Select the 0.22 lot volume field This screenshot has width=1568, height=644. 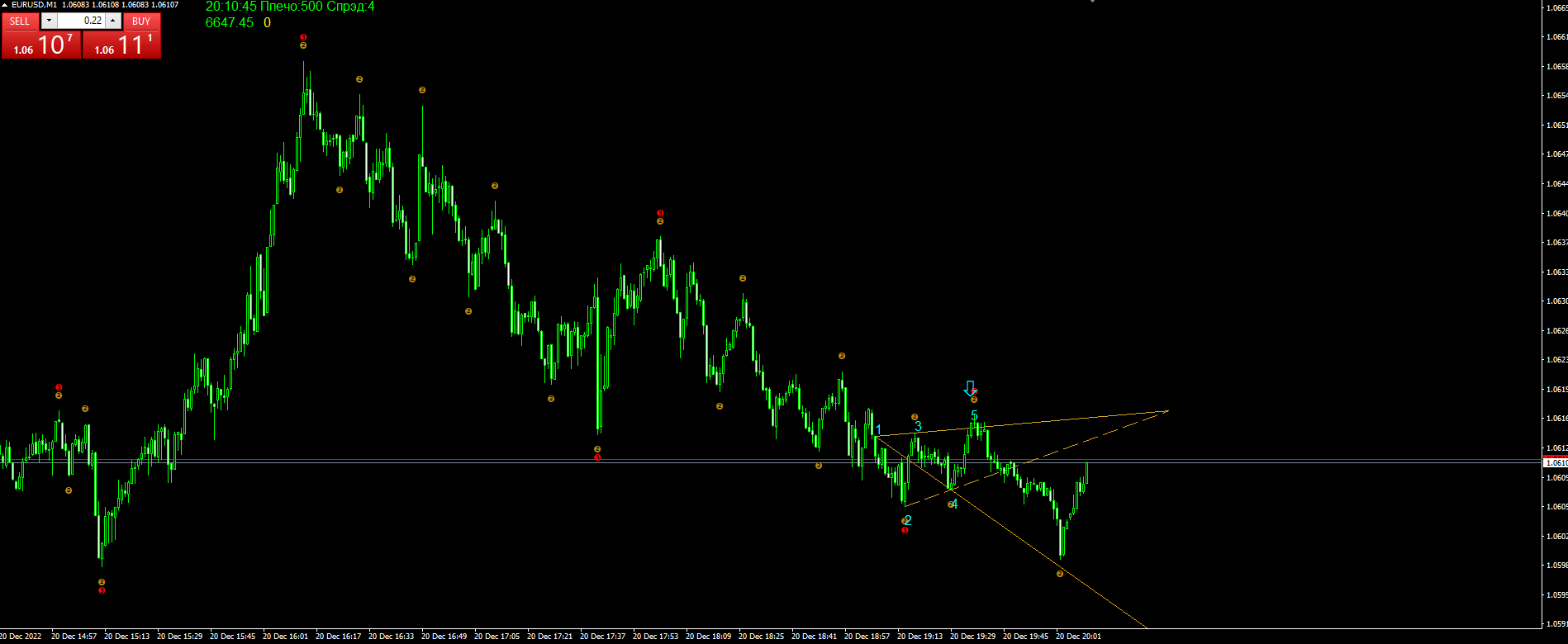coord(82,21)
